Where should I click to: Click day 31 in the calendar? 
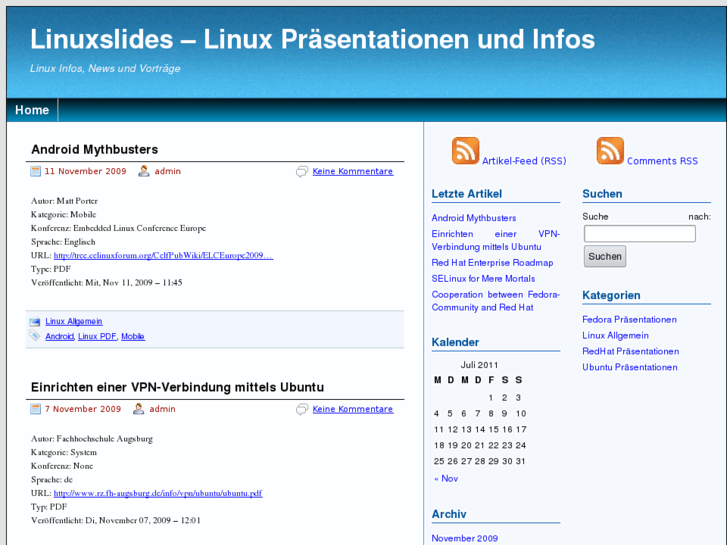(520, 462)
